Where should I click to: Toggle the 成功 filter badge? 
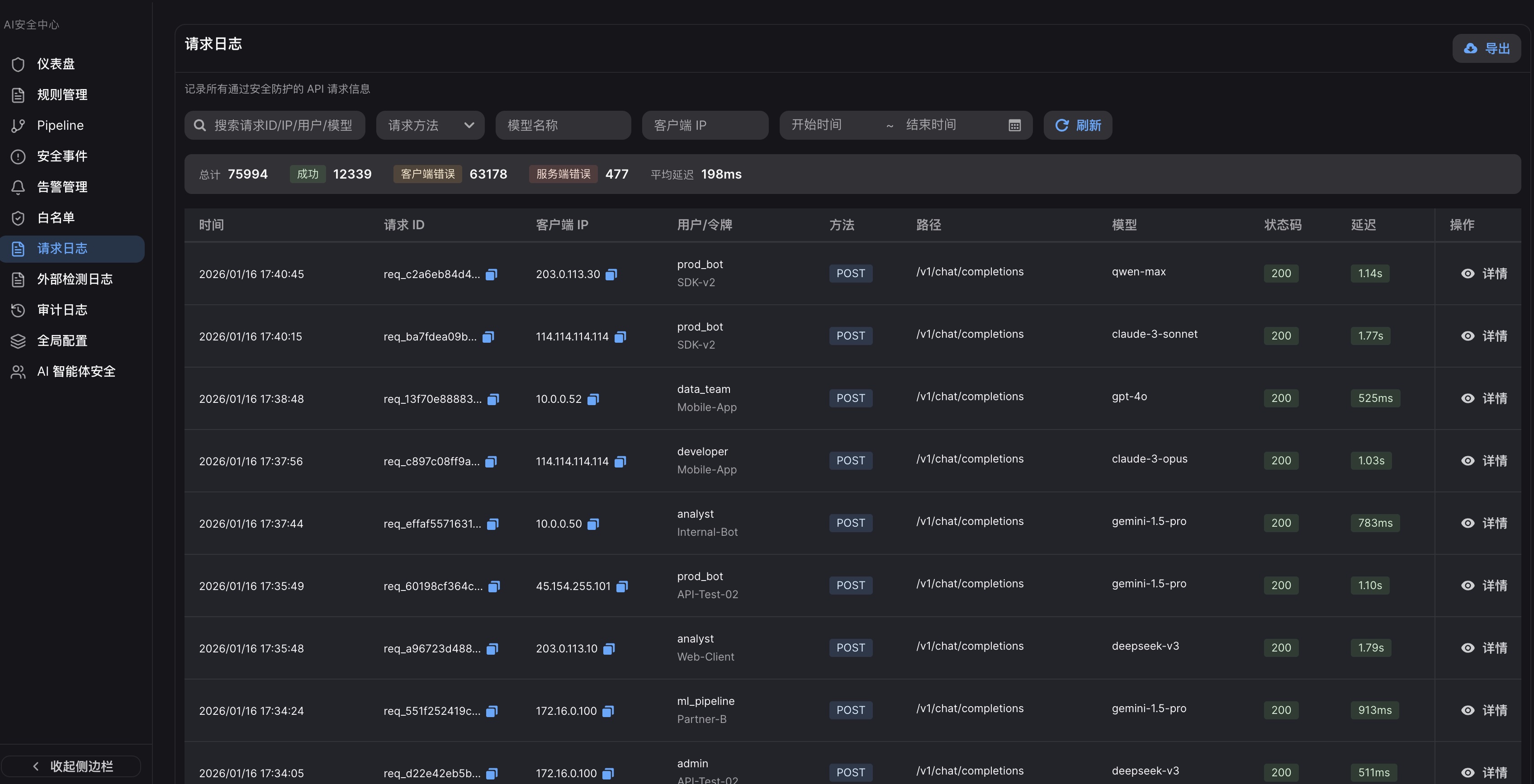(x=307, y=174)
